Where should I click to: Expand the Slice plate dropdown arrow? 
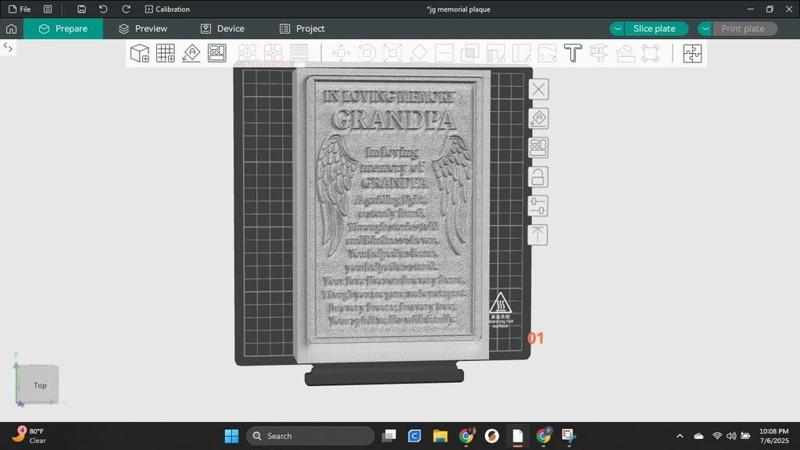coord(617,29)
